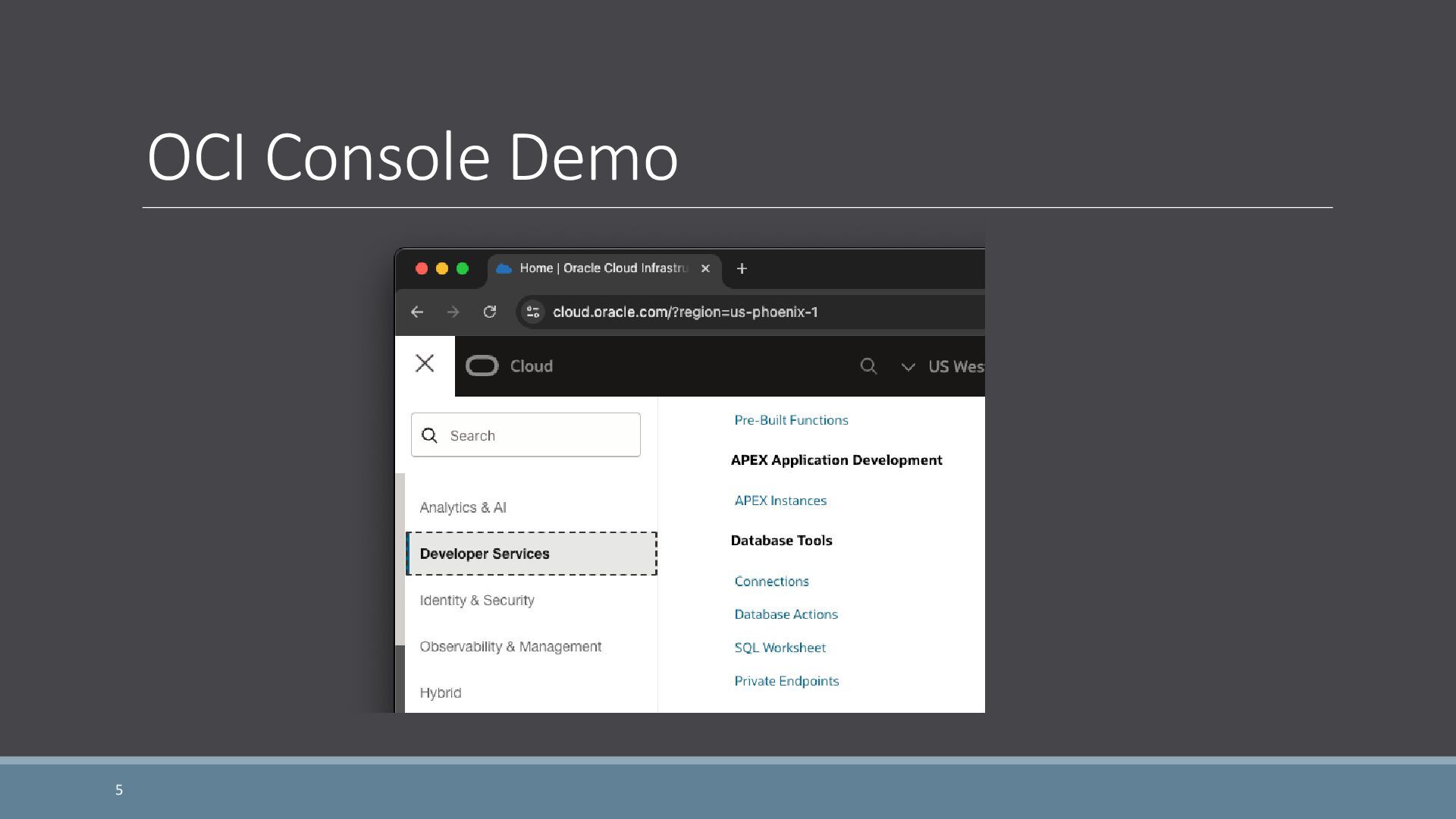
Task: Click the Database Tools heading
Action: coord(781,541)
